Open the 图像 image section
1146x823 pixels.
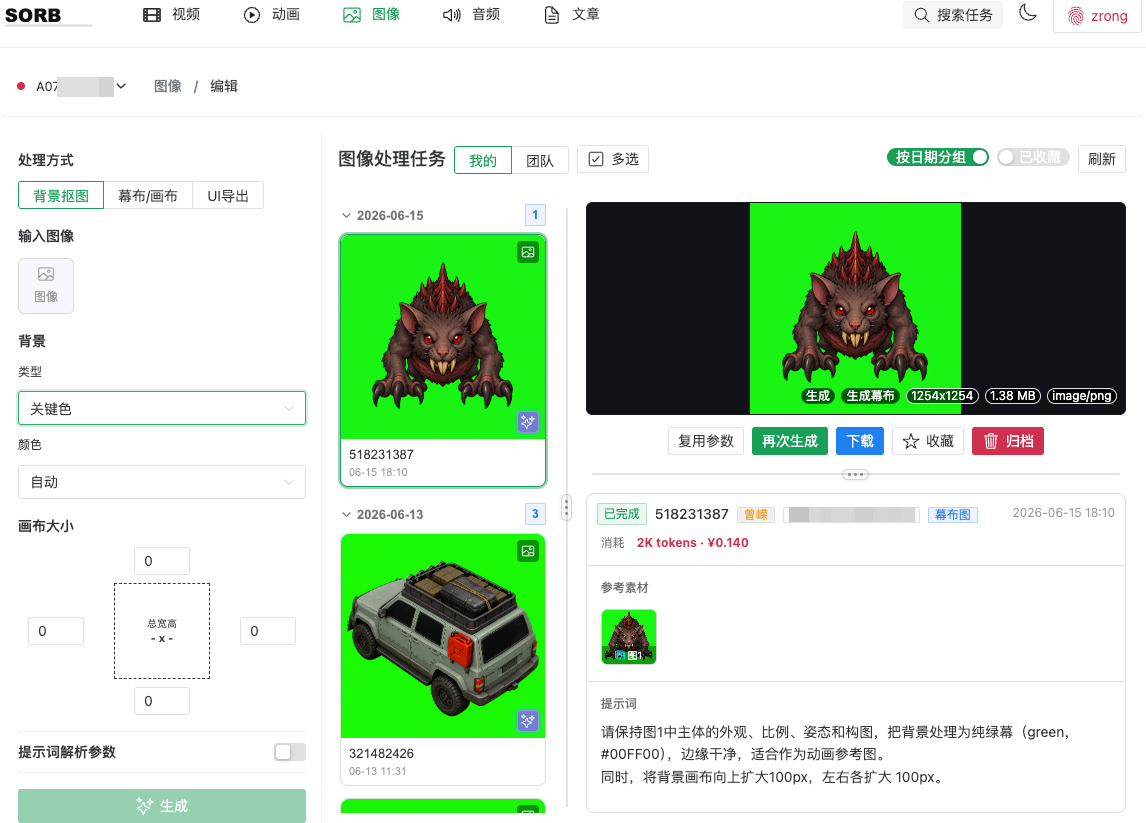pos(371,15)
